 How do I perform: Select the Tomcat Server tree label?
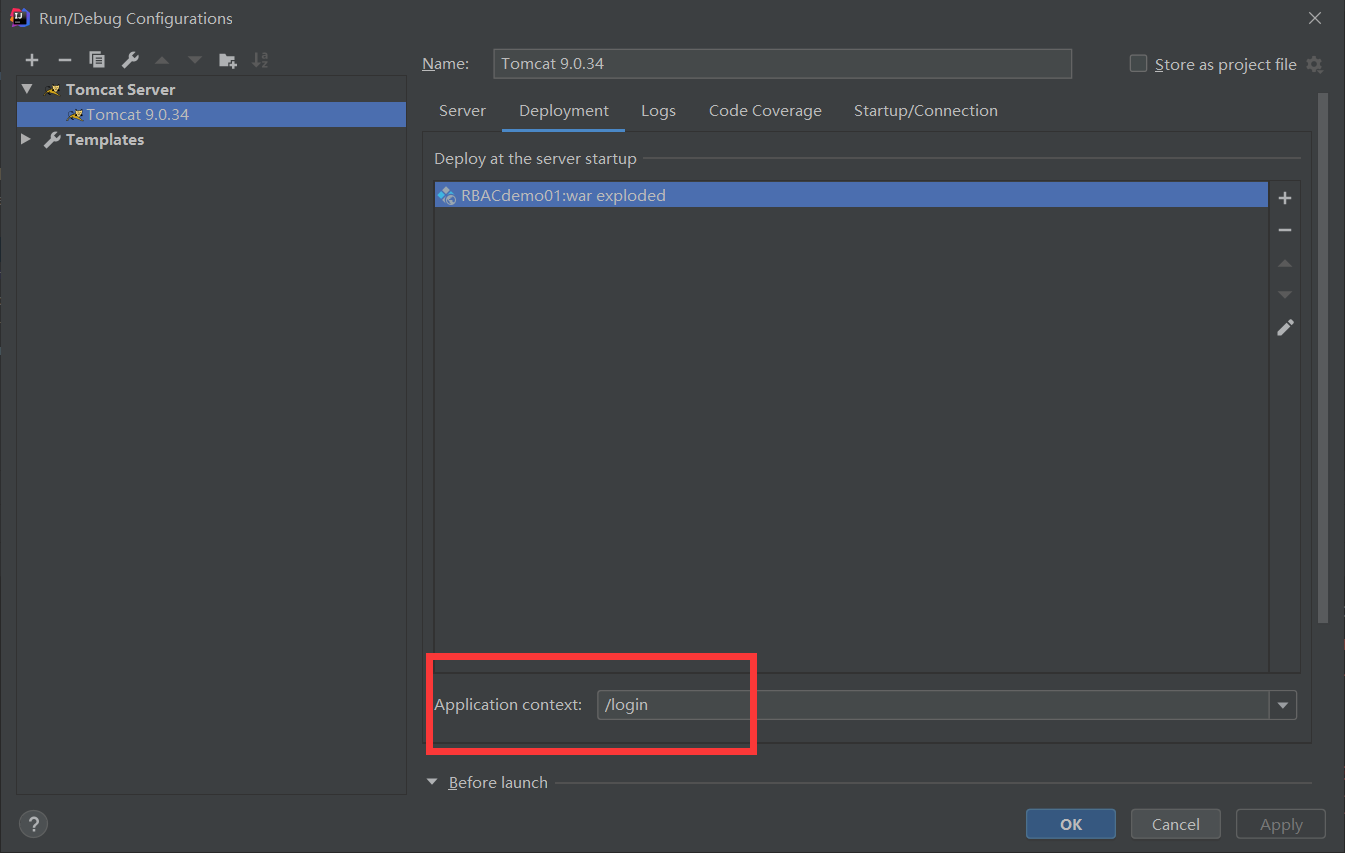(120, 89)
